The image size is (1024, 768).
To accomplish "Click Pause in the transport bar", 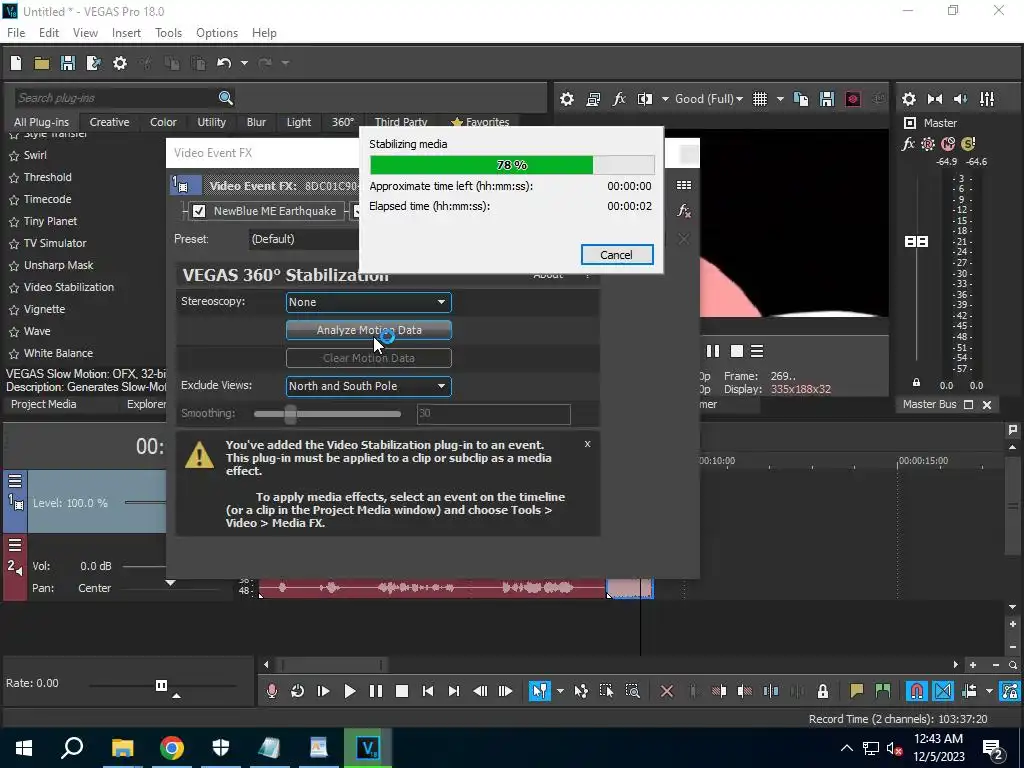I will (376, 691).
